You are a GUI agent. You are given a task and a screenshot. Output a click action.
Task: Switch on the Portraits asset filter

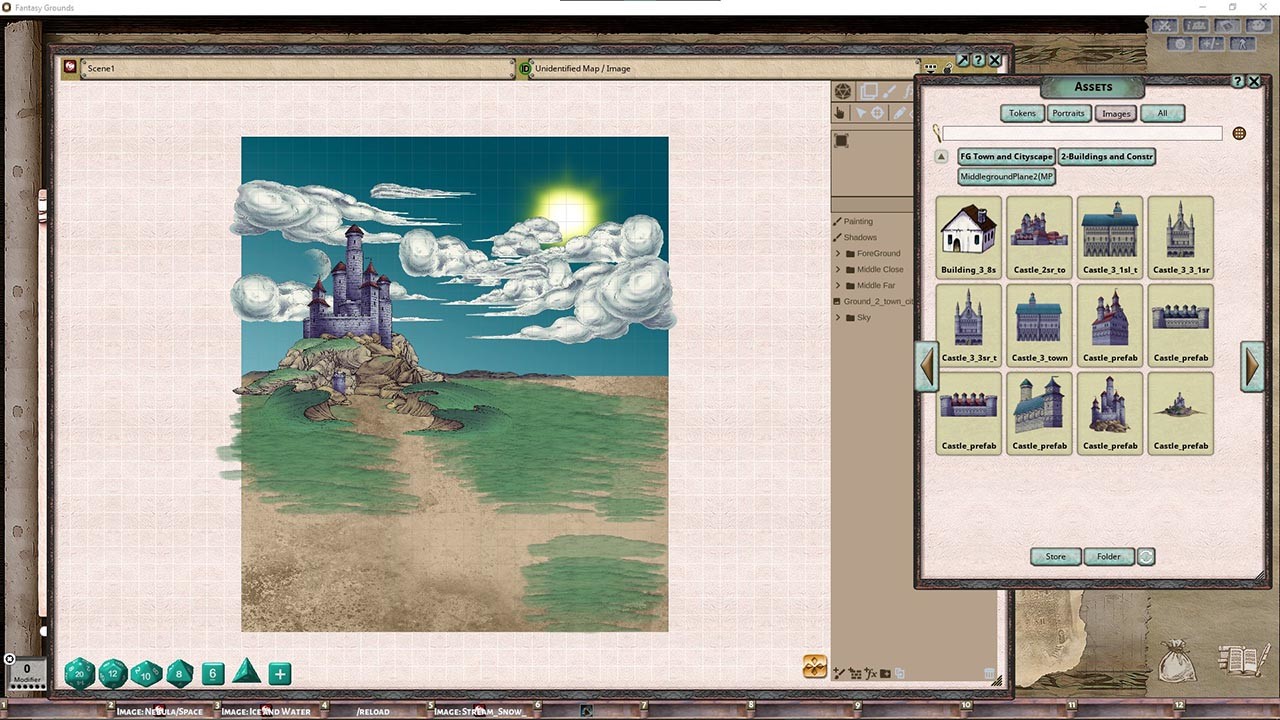(1068, 113)
